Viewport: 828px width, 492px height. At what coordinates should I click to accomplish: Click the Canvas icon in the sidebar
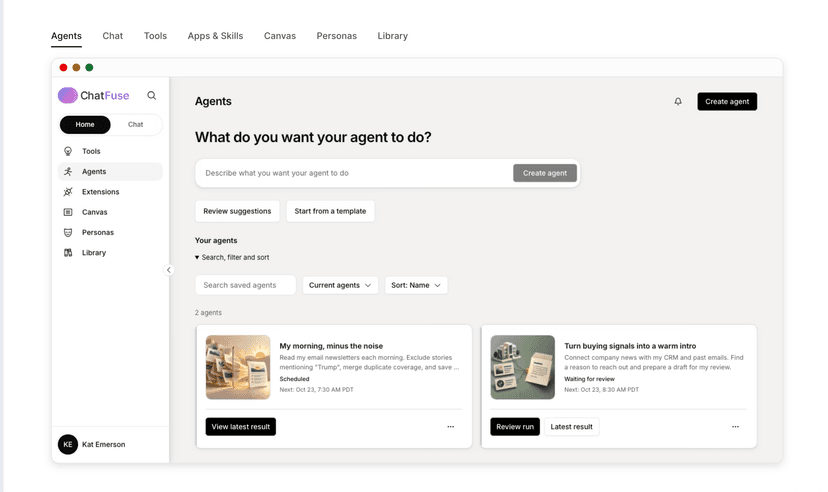(x=68, y=212)
